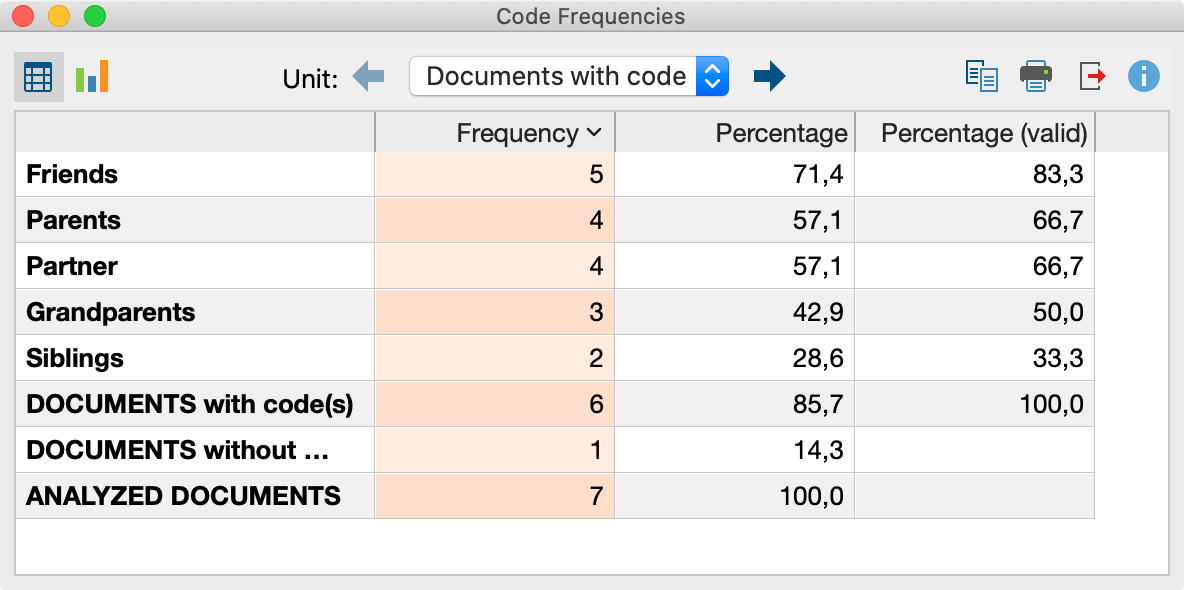Image resolution: width=1184 pixels, height=590 pixels.
Task: Minimize the Code Frequencies window
Action: 59,16
